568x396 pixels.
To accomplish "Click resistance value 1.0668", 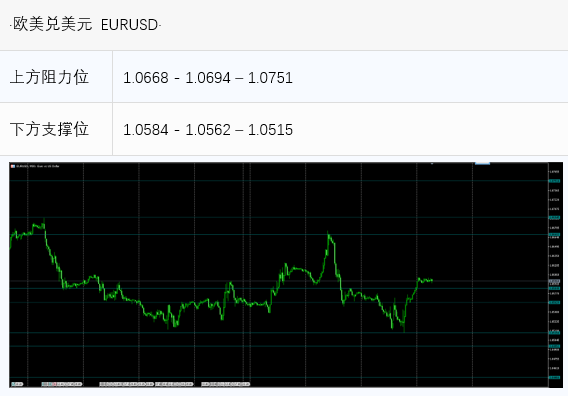I will tap(146, 78).
